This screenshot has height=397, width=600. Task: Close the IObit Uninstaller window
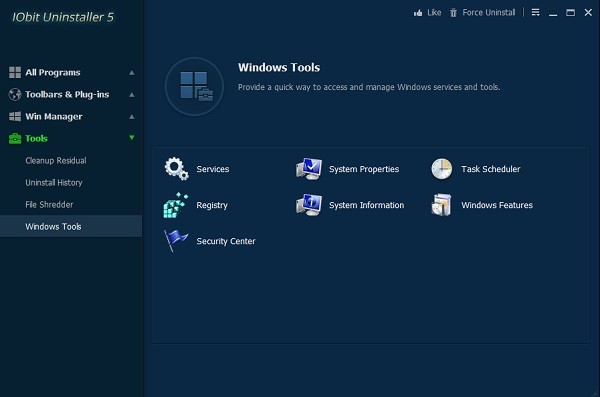(x=589, y=13)
